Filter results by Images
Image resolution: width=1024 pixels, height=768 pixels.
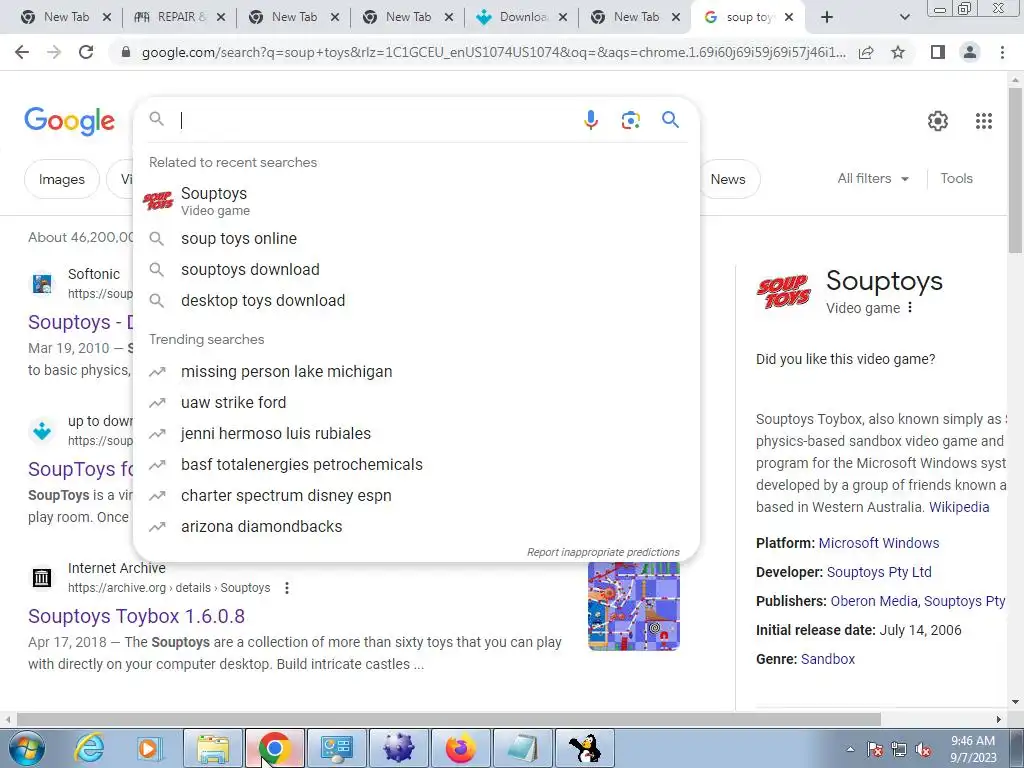(61, 179)
